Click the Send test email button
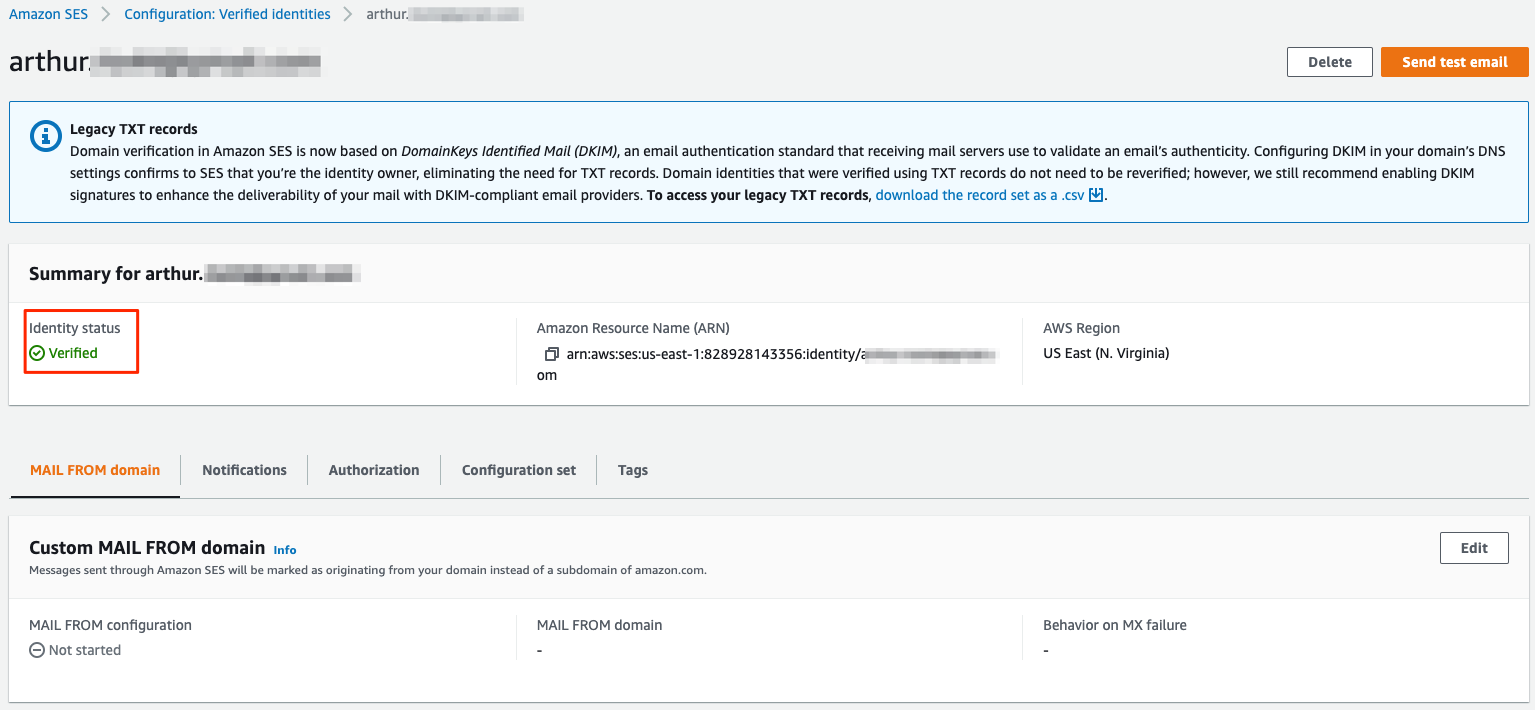The image size is (1535, 710). (x=1454, y=62)
